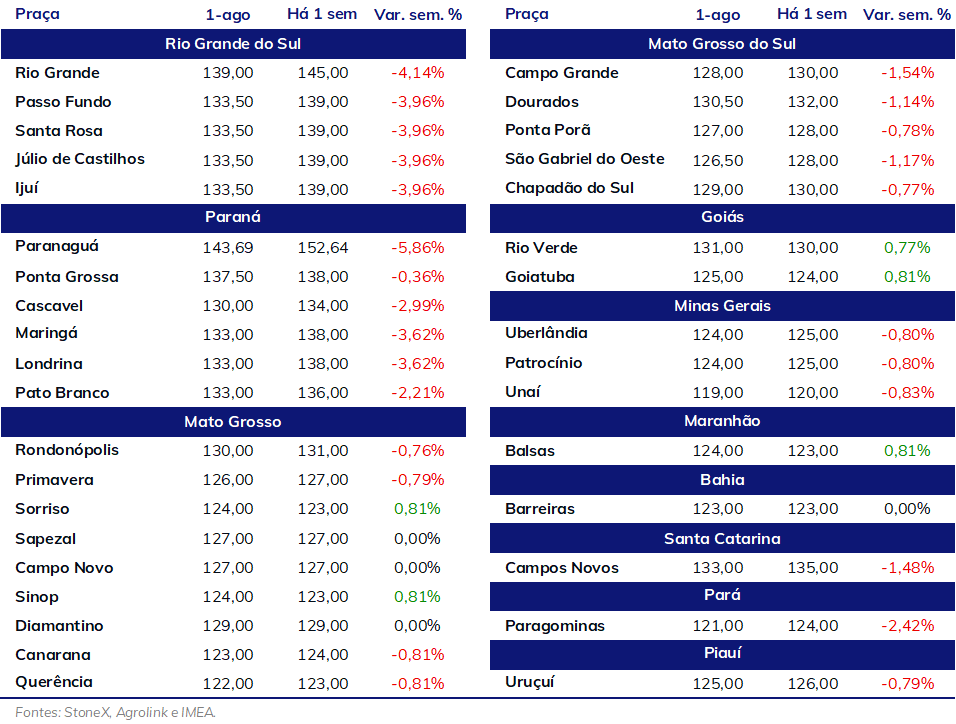This screenshot has height=724, width=956.
Task: Click the Fontes: StoneX, Agrolink e IMEA footnote
Action: coord(115,712)
